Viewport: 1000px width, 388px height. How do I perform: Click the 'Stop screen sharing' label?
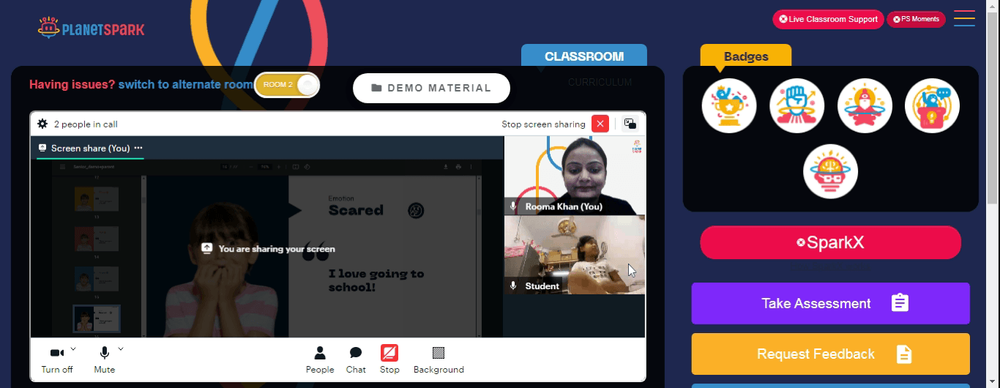click(x=543, y=124)
